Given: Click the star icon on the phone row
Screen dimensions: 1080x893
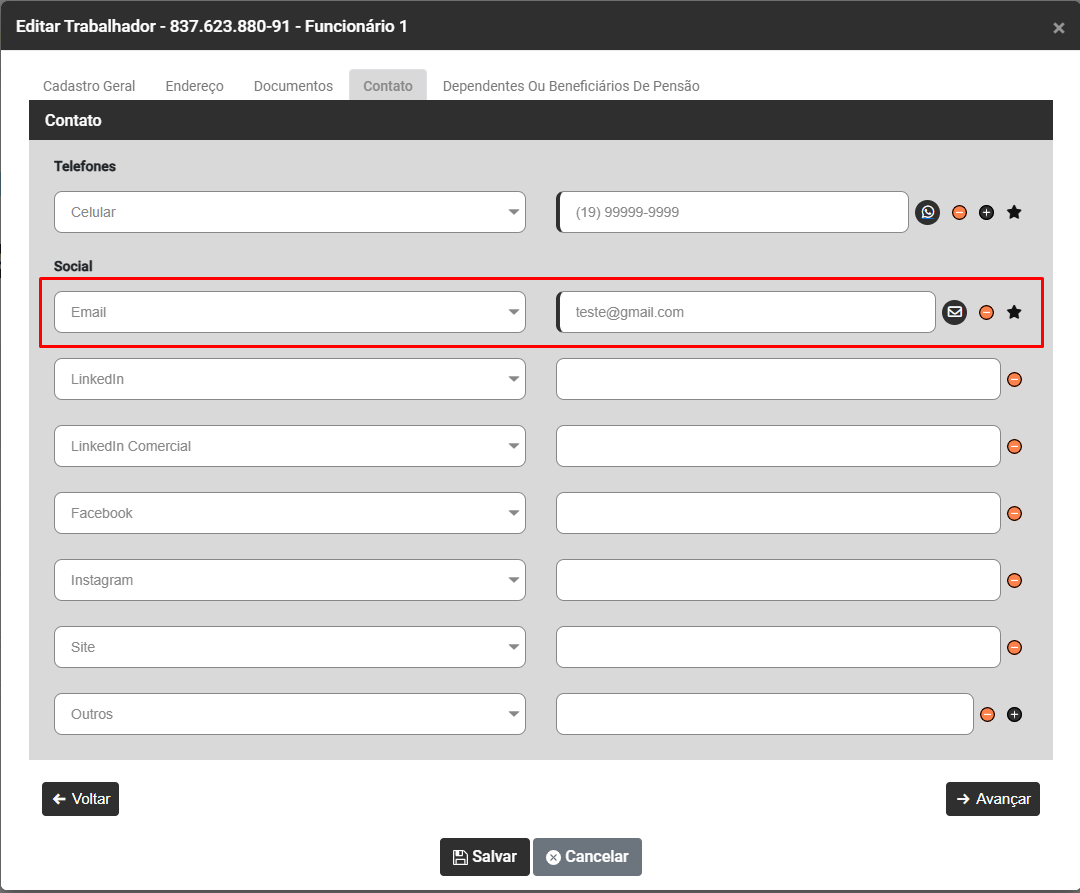Looking at the screenshot, I should (1014, 212).
